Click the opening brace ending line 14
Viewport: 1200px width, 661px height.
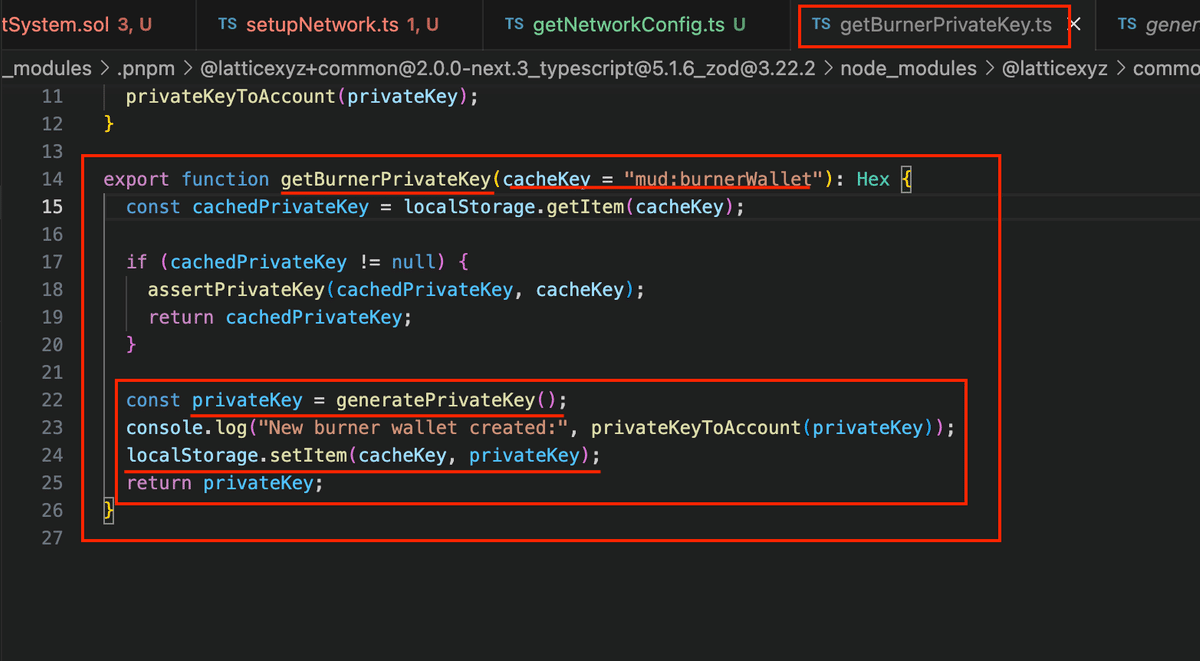907,180
